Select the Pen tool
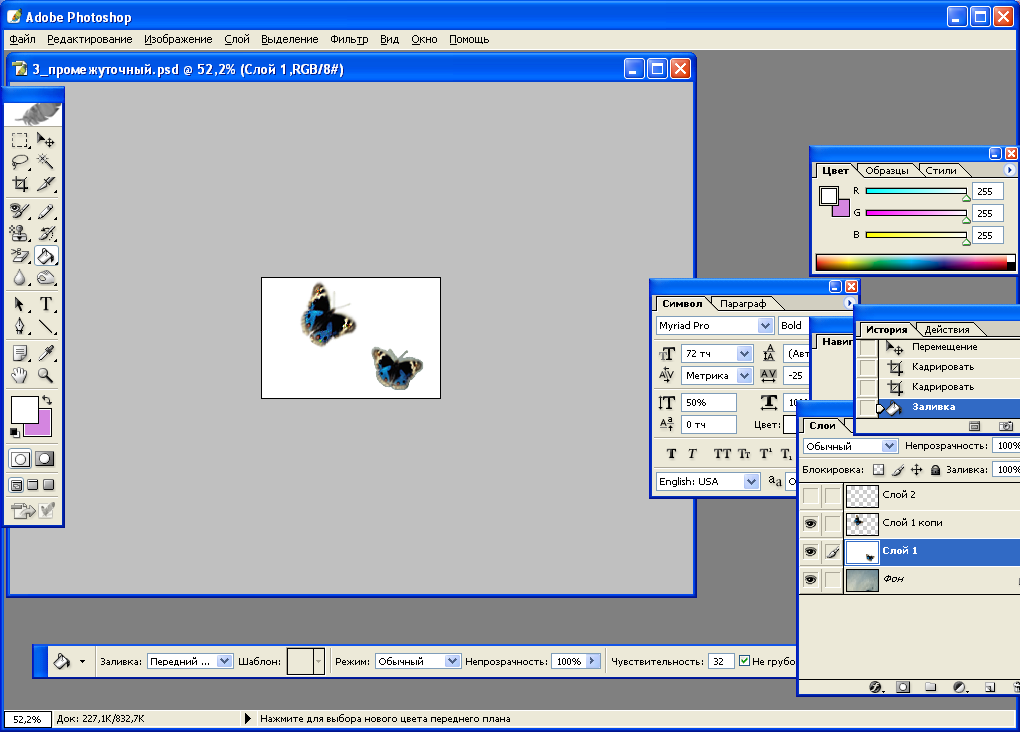Viewport: 1020px width, 732px height. [20, 326]
